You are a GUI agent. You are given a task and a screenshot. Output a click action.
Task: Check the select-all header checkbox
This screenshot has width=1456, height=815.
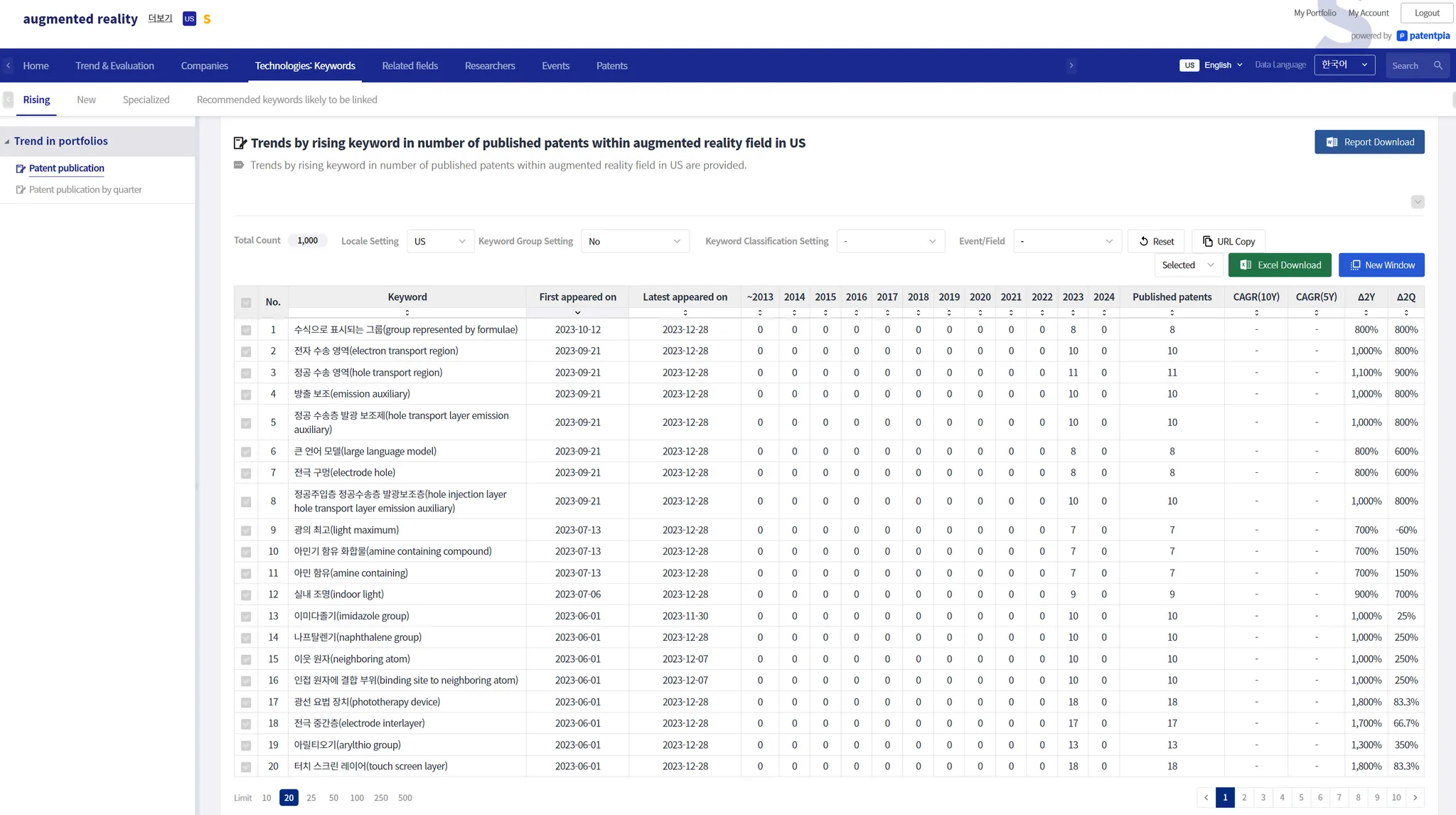246,303
